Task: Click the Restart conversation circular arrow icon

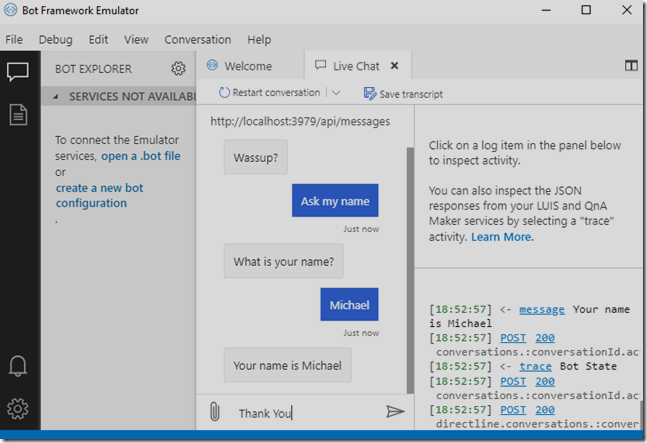Action: click(x=224, y=92)
